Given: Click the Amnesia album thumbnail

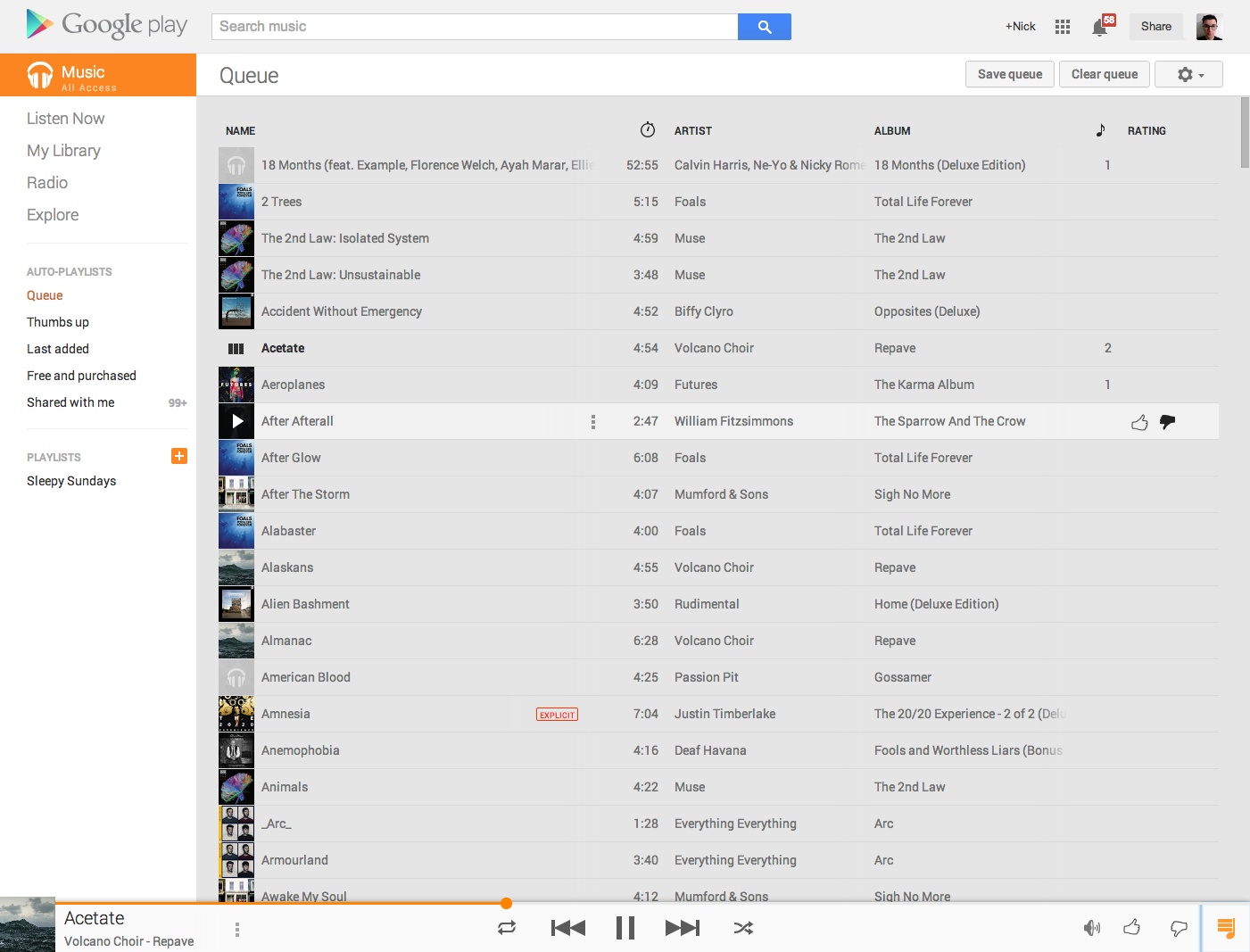Looking at the screenshot, I should pos(236,714).
